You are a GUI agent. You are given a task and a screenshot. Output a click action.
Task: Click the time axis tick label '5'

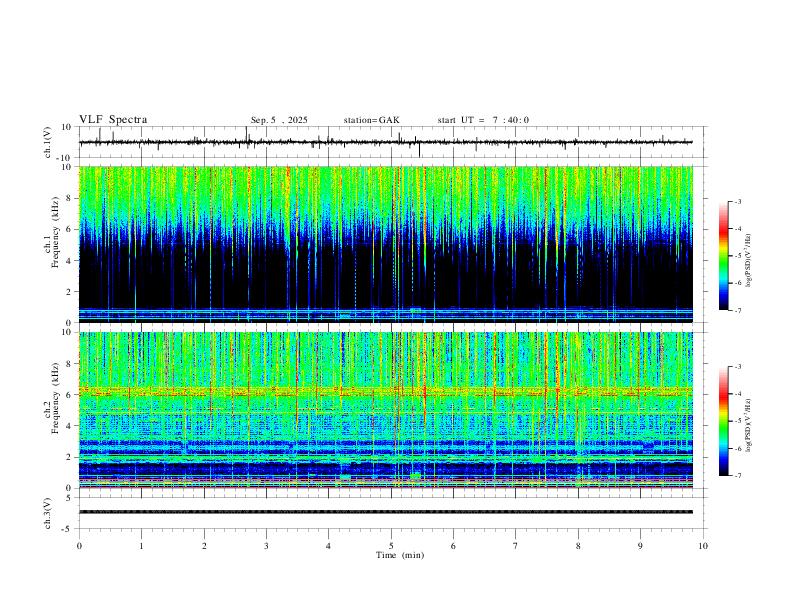coord(391,546)
